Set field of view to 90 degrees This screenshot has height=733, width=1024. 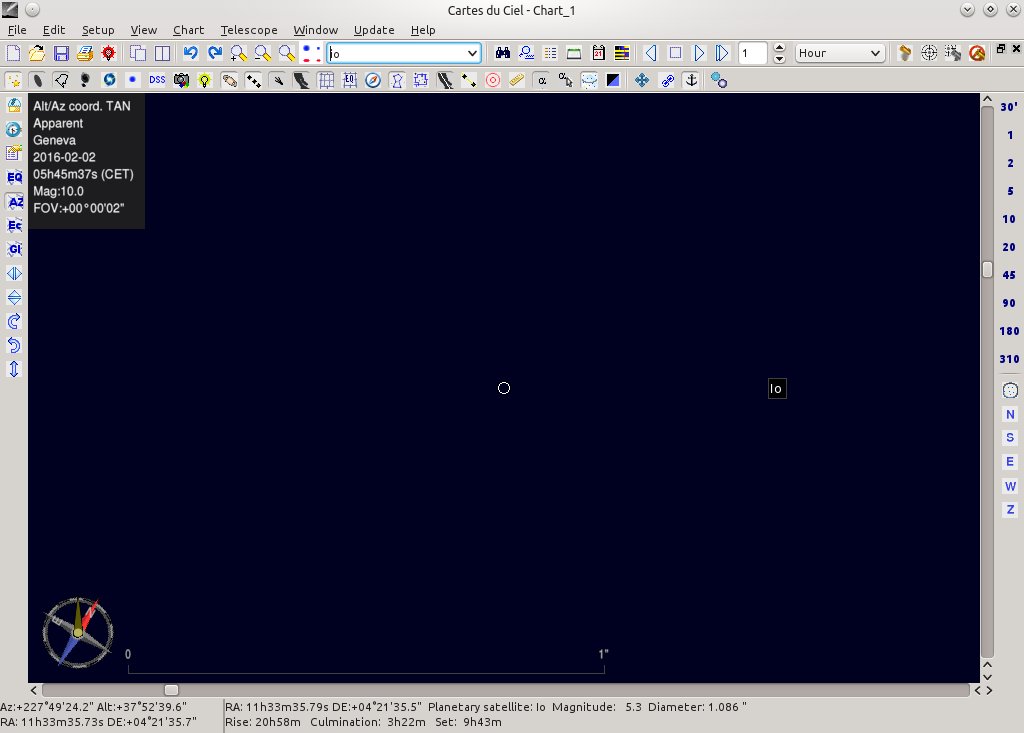pyautogui.click(x=1009, y=303)
